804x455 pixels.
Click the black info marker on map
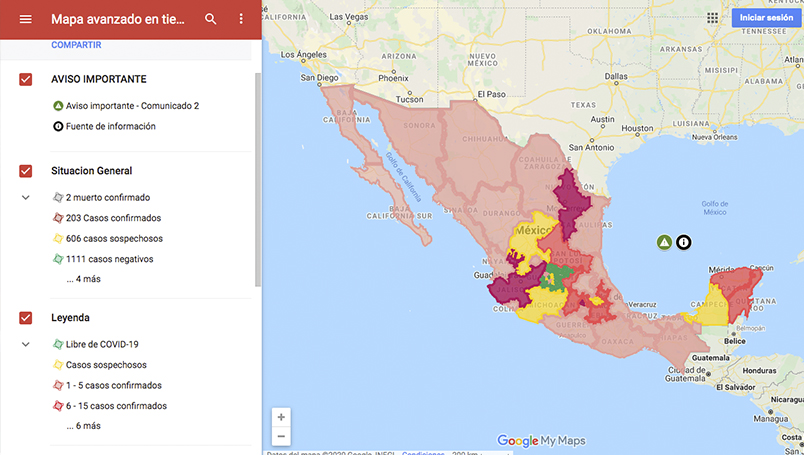click(684, 242)
